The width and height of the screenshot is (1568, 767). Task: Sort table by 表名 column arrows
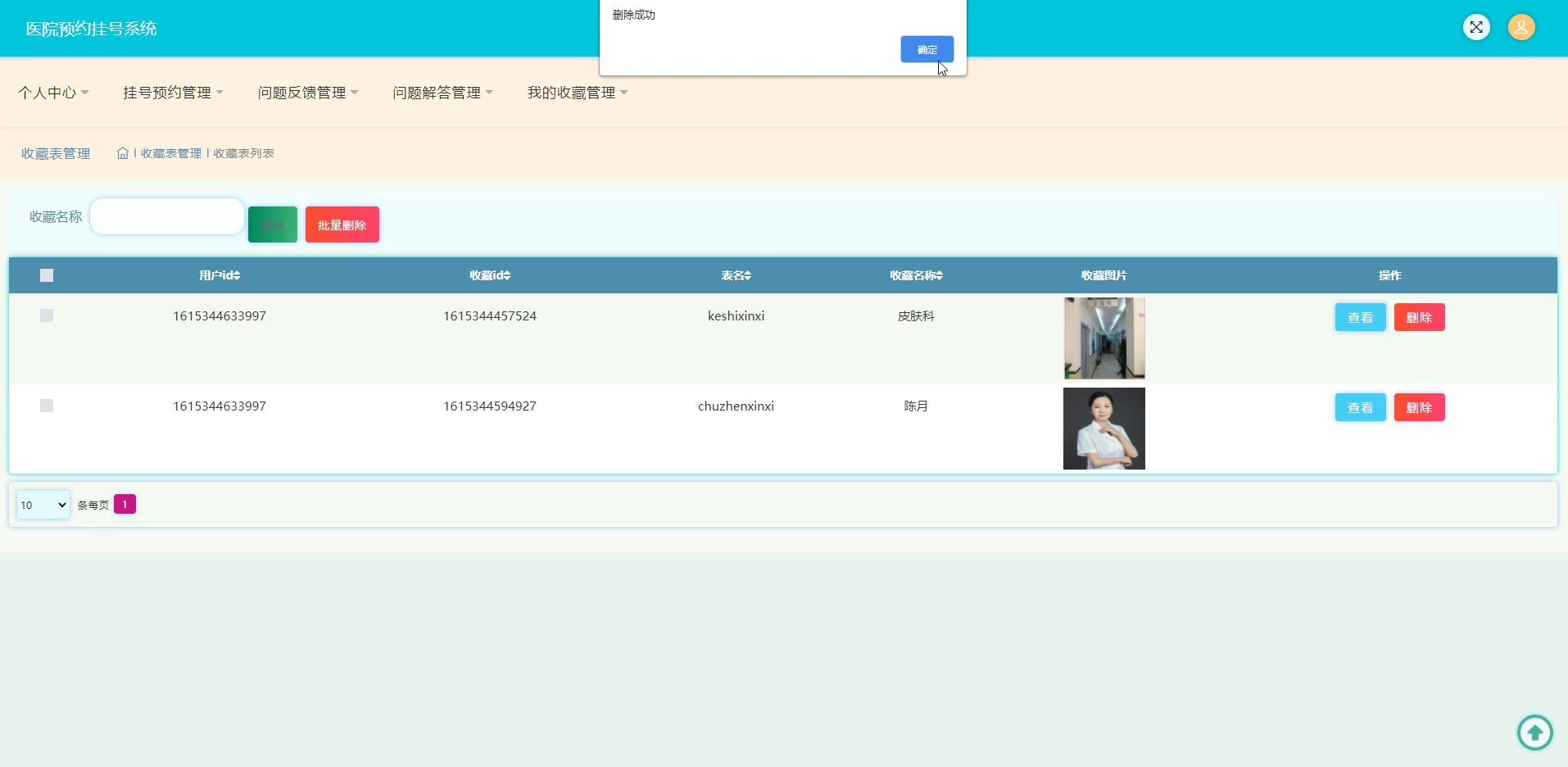click(x=747, y=275)
